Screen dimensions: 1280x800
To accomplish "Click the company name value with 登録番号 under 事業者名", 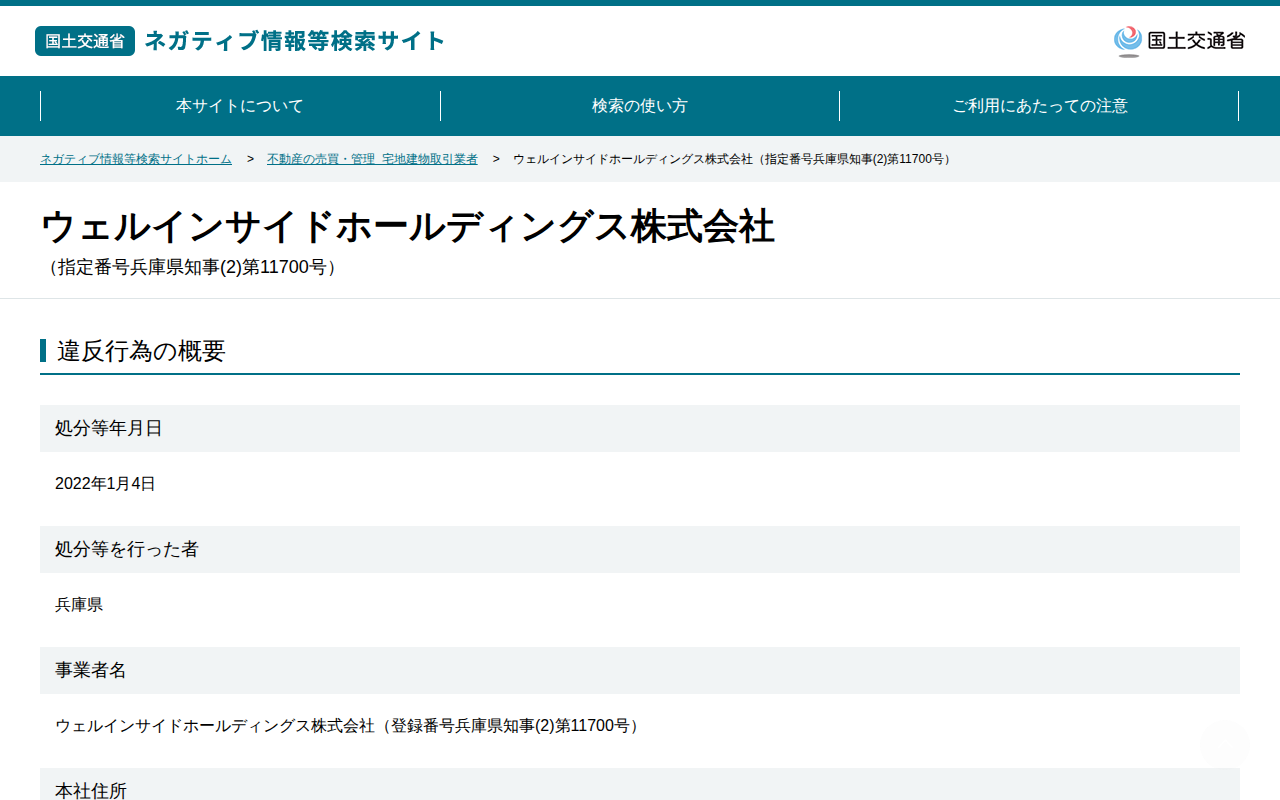I will click(x=350, y=726).
